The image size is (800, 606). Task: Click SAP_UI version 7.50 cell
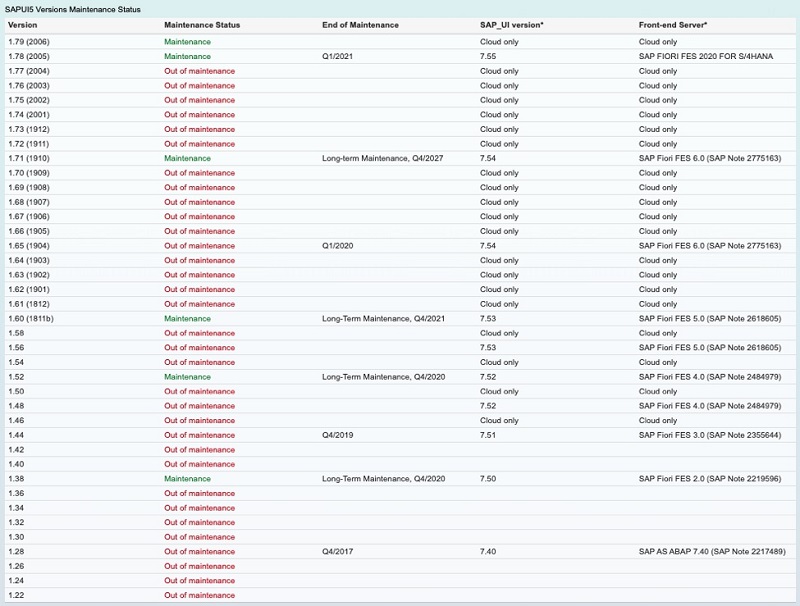tap(488, 478)
